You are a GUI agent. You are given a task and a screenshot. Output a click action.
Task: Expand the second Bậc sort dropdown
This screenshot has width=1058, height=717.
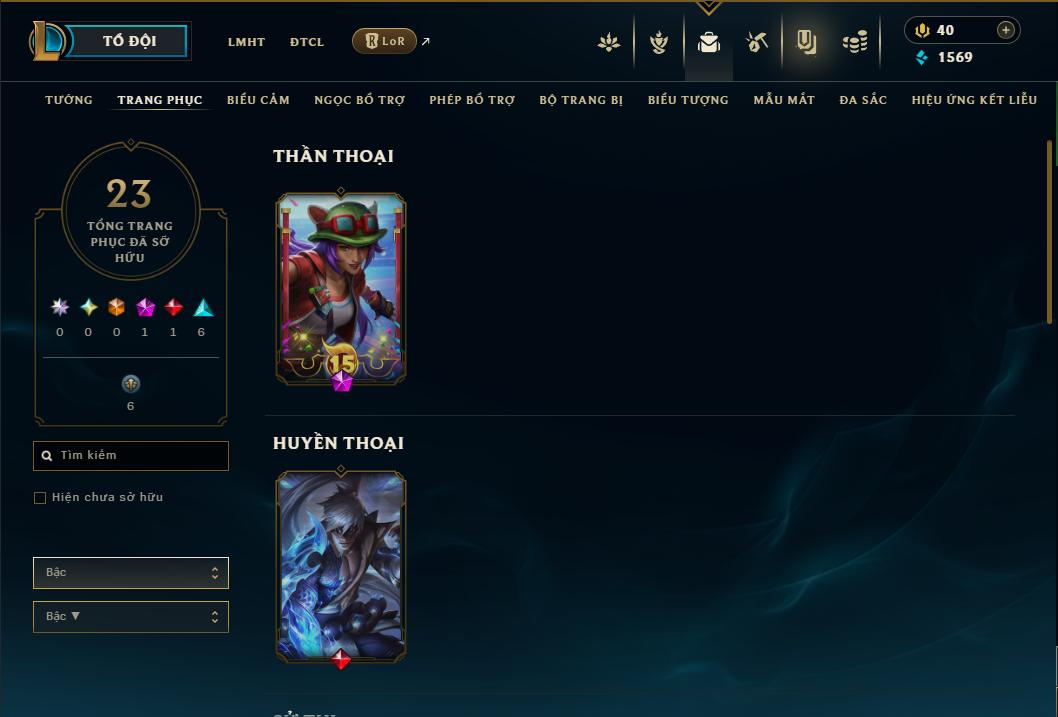point(131,616)
